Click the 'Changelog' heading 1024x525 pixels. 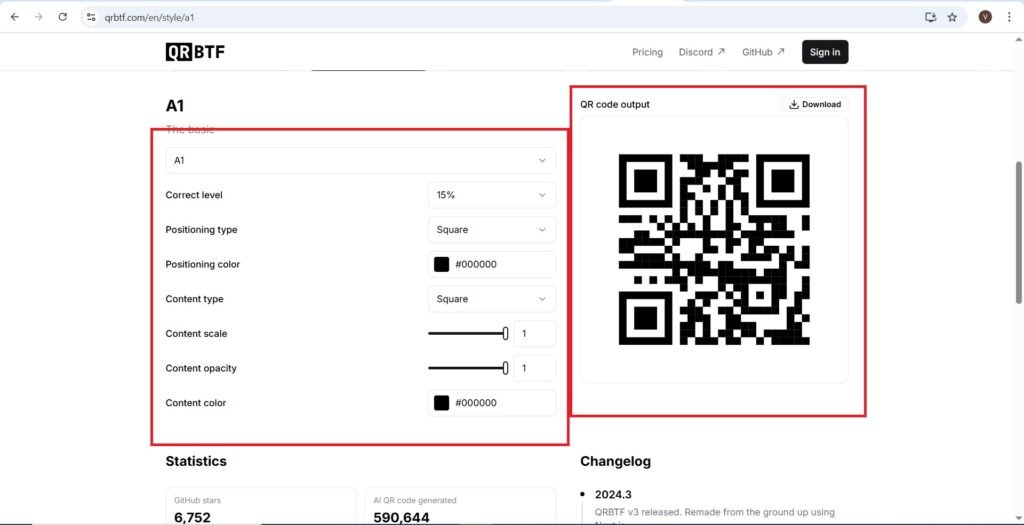615,462
